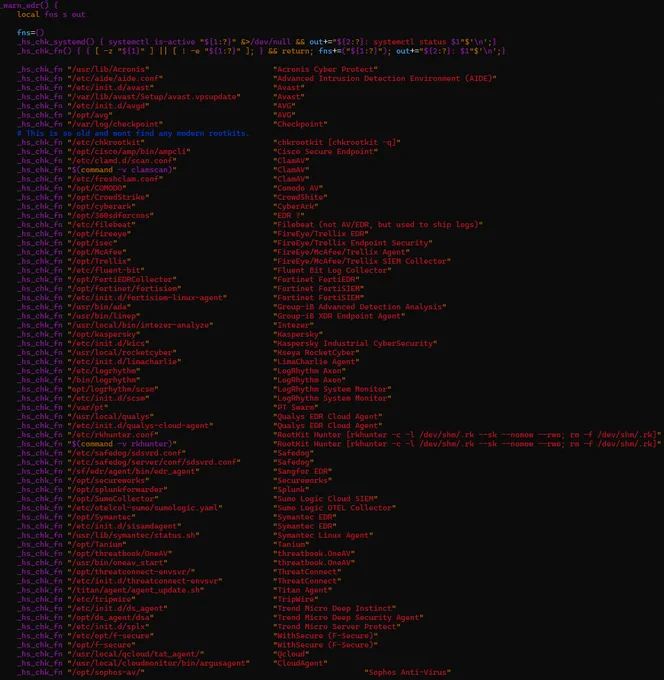Click "Sophos Anti-Virus" label
Screen dimensions: 664x680
407,672
